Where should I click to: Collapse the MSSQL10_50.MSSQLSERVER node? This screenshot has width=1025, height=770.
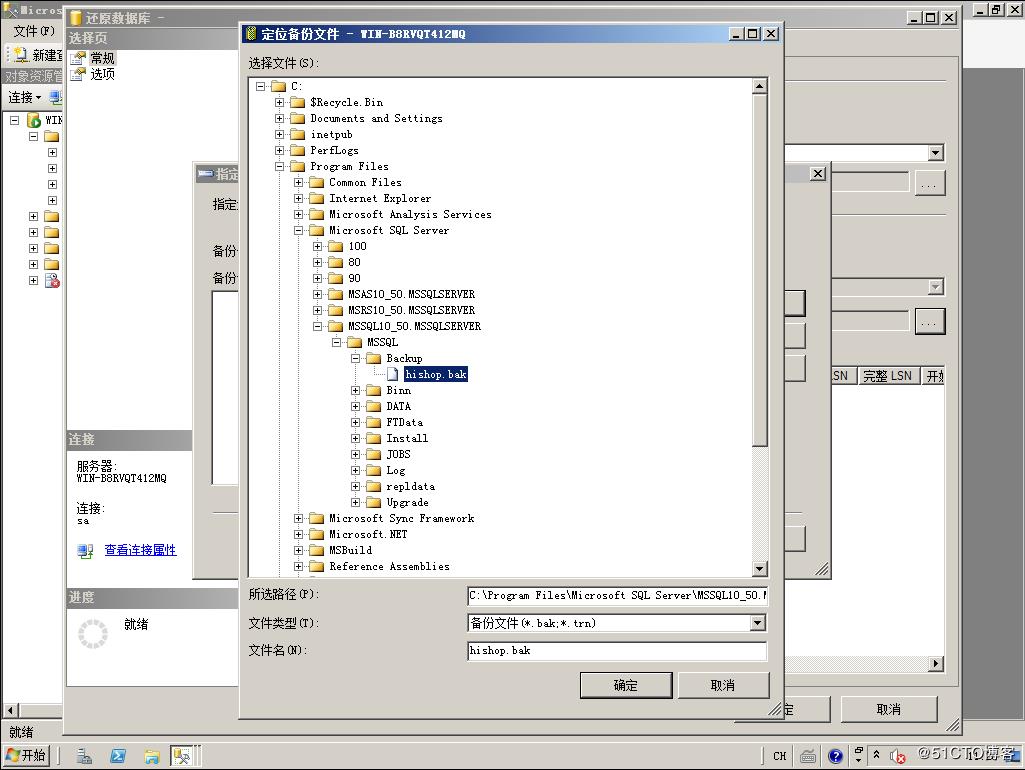point(318,326)
